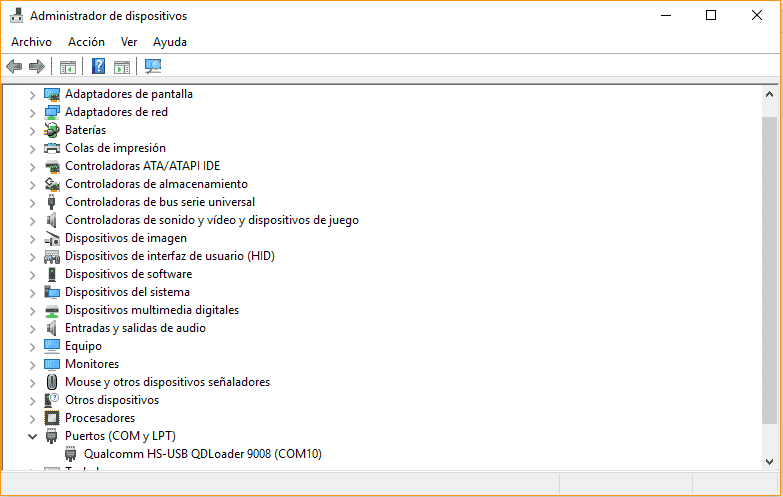
Task: Select Dispositivos de software label
Action: tap(128, 274)
